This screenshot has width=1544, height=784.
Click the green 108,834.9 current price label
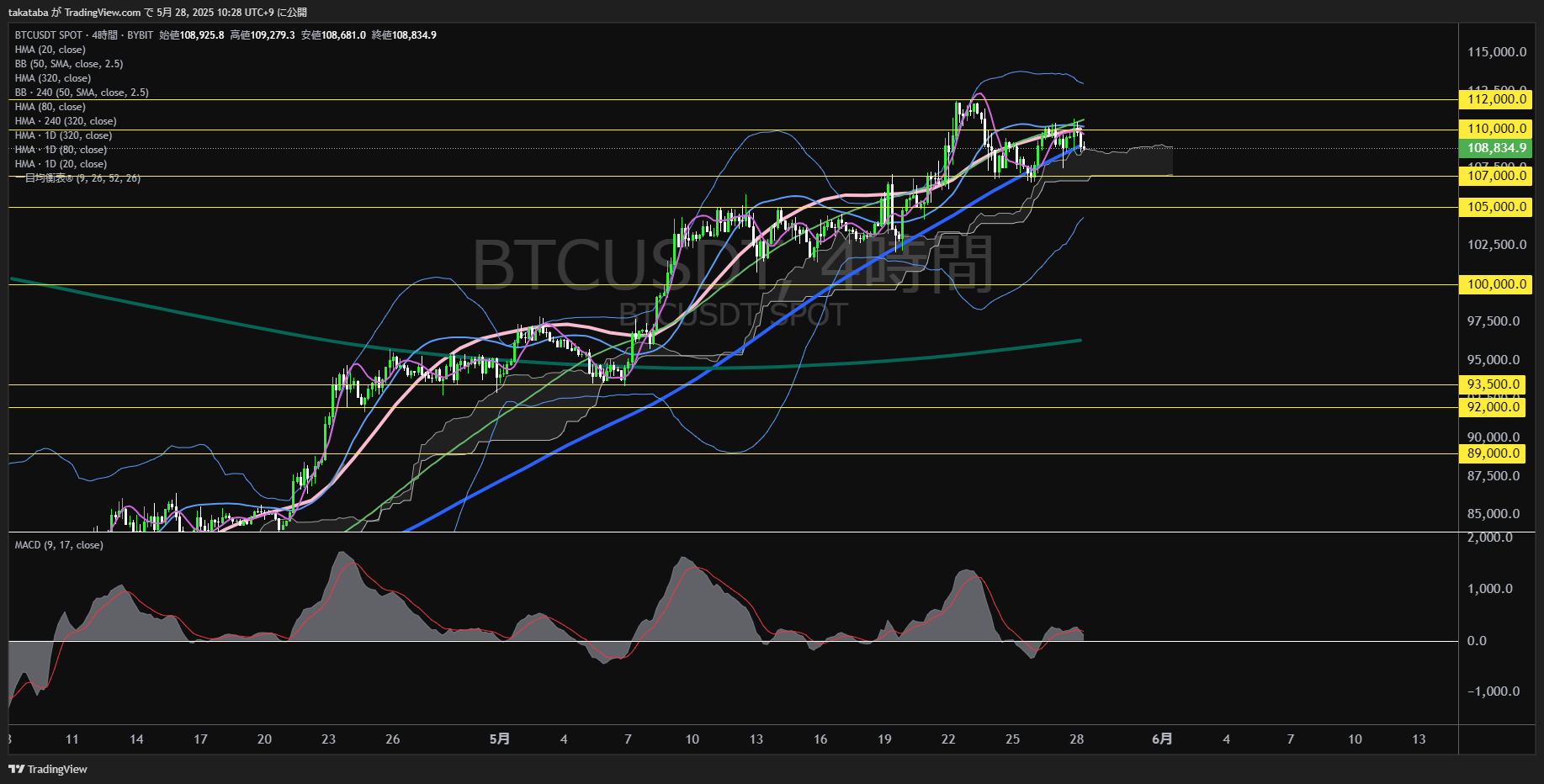[1495, 148]
